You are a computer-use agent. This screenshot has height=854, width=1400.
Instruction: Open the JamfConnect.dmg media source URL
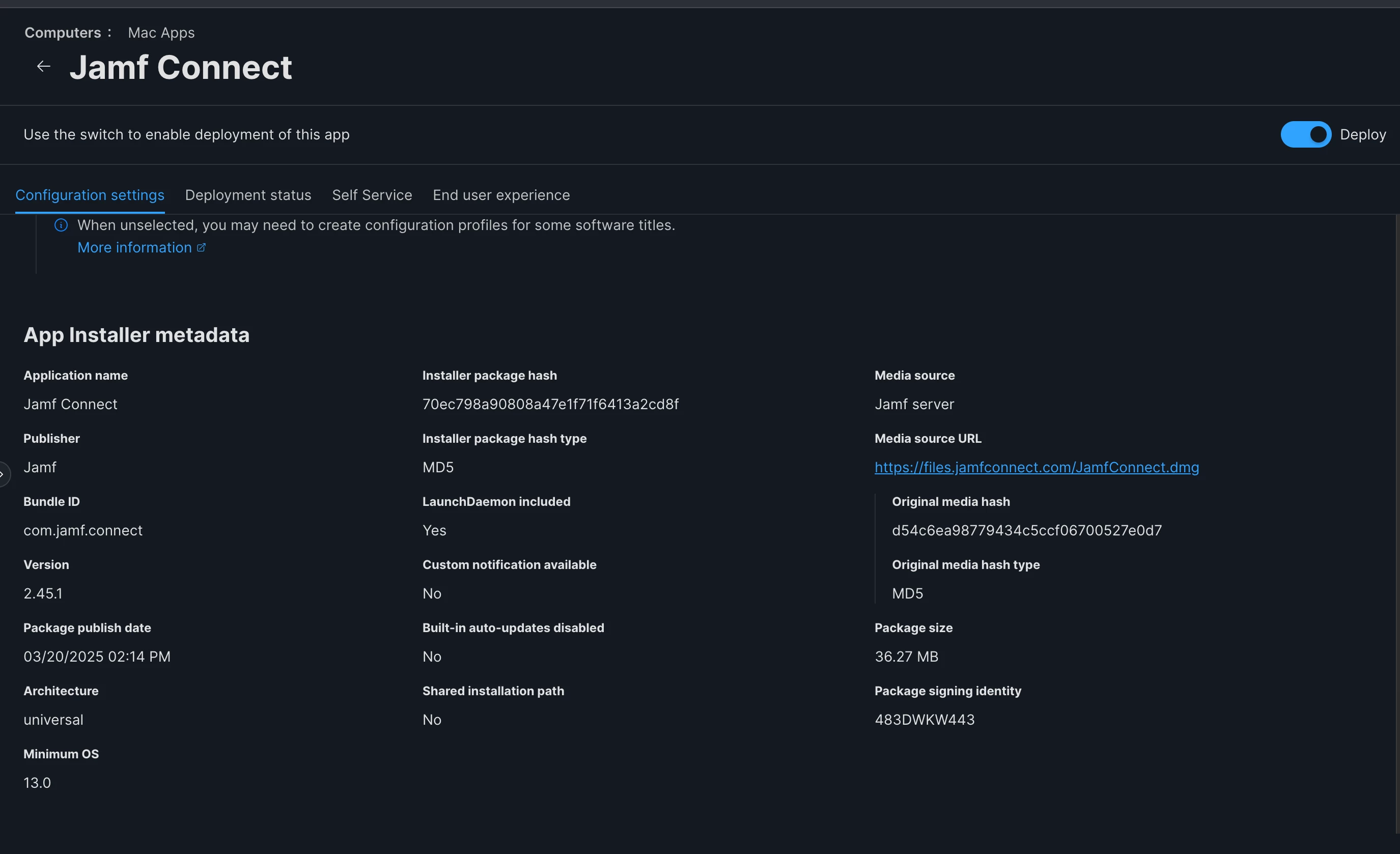(1037, 467)
